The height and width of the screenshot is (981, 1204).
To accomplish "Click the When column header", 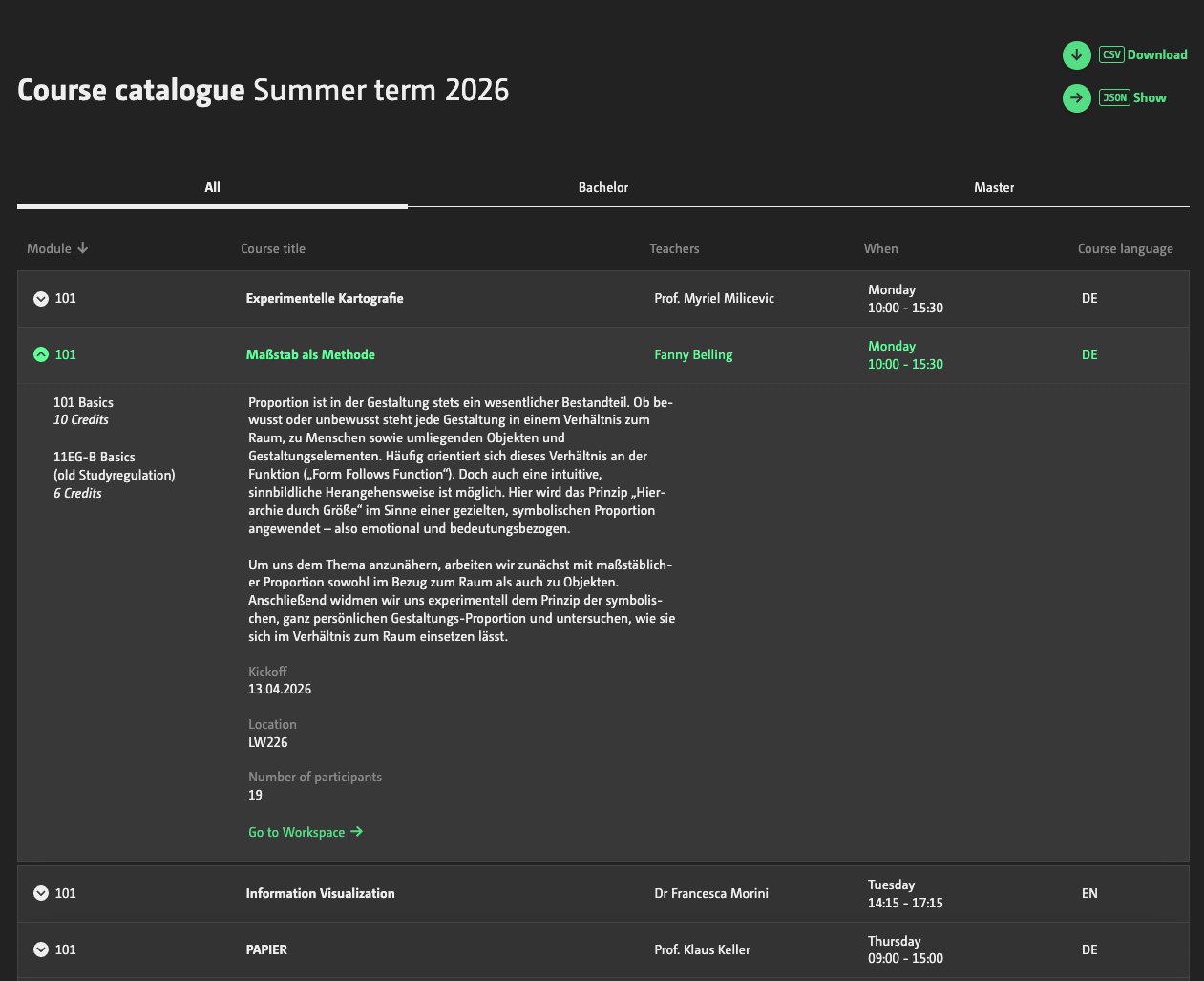I will point(880,248).
